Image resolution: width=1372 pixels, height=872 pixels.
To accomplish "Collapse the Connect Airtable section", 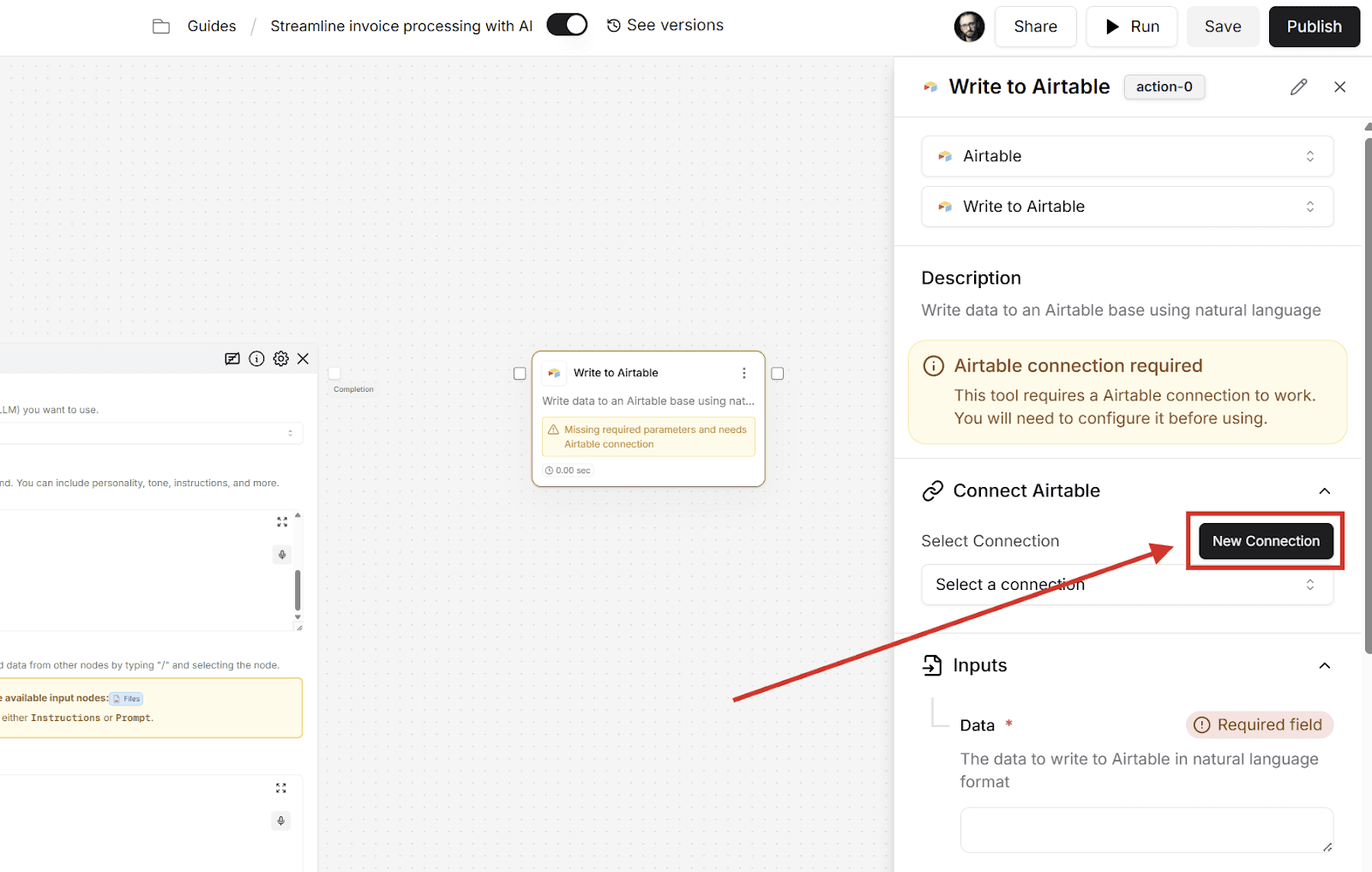I will [1325, 491].
